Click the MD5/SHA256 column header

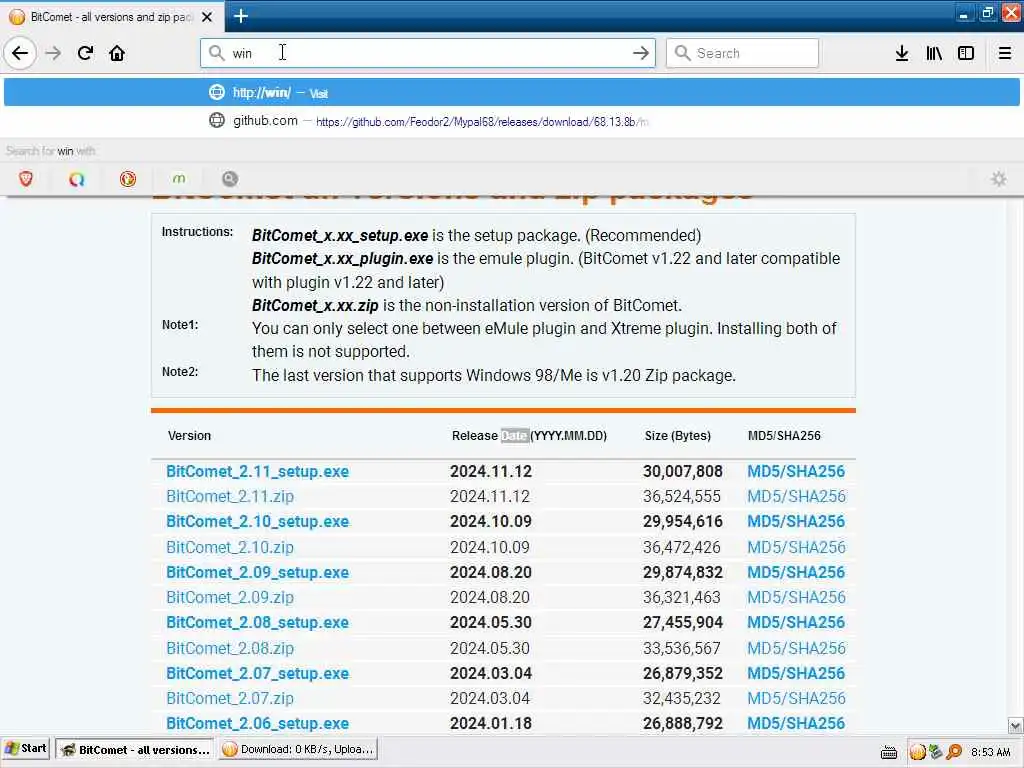784,436
